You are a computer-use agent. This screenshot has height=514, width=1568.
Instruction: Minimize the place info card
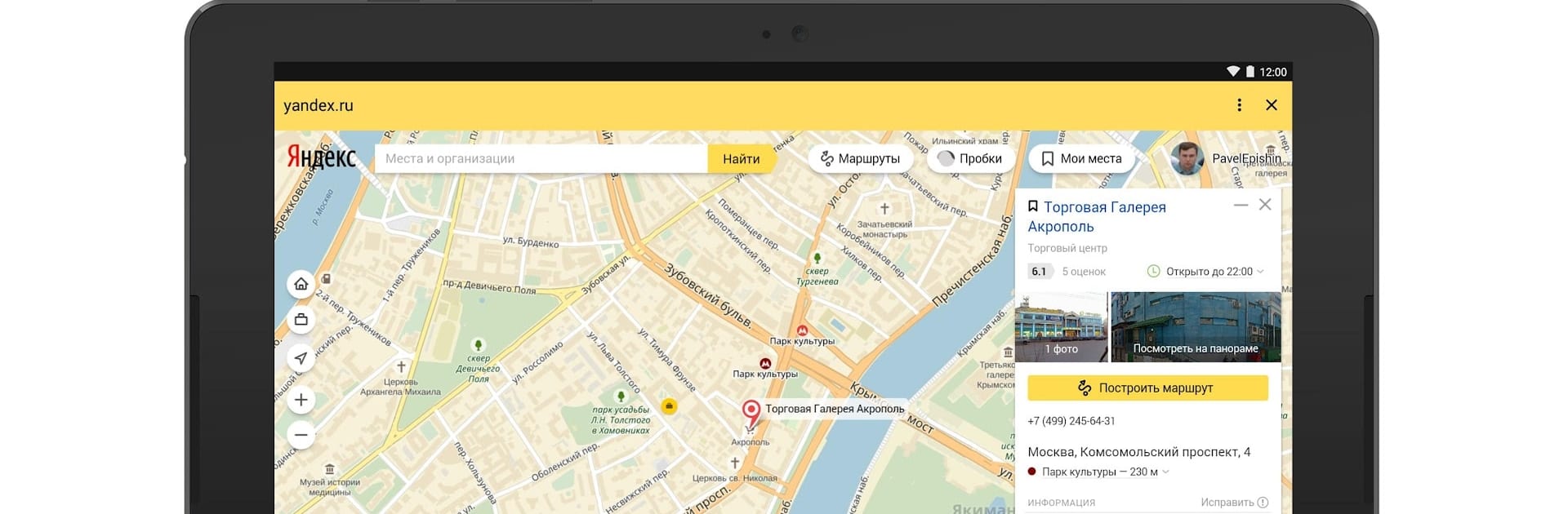pyautogui.click(x=1241, y=205)
